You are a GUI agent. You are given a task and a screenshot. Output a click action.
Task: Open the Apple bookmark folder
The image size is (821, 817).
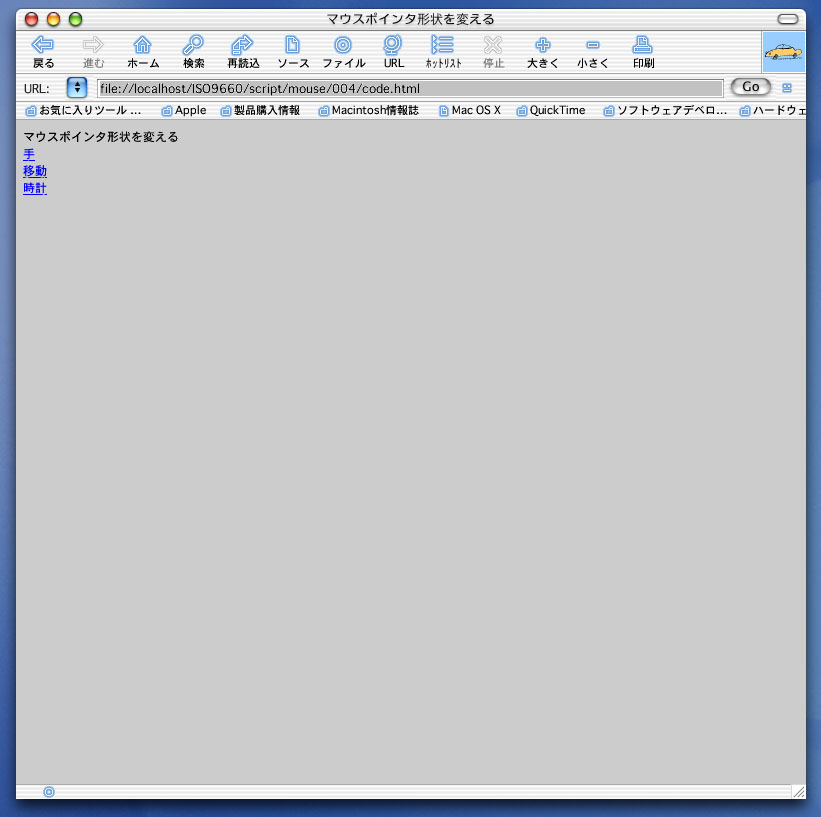184,111
